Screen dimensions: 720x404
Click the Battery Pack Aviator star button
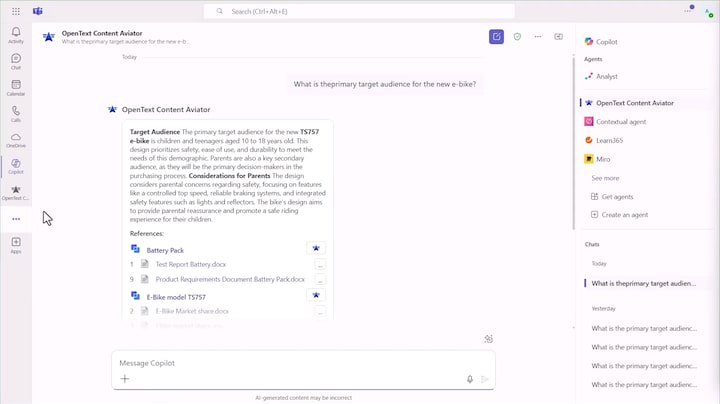click(316, 248)
